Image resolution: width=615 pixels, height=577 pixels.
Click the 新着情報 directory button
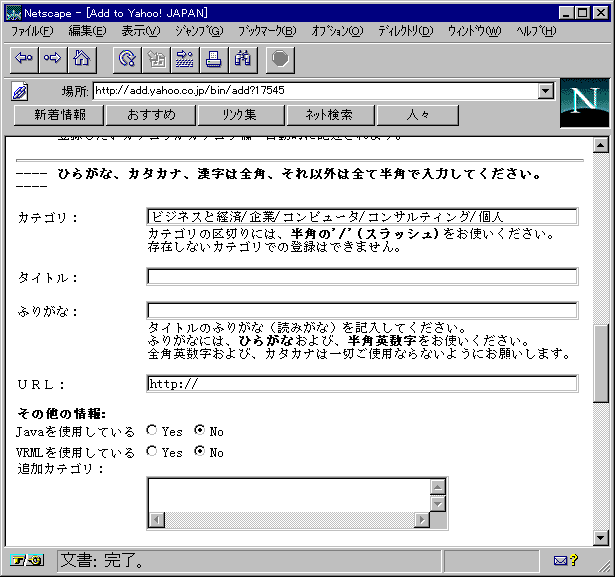[x=59, y=115]
